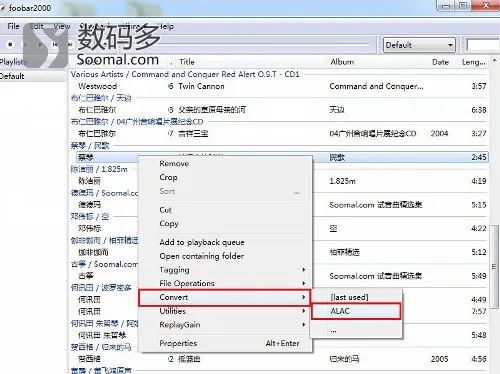Screen dimensions: 500x374
Task: Choose Remove from the context menu
Action: [225, 163]
